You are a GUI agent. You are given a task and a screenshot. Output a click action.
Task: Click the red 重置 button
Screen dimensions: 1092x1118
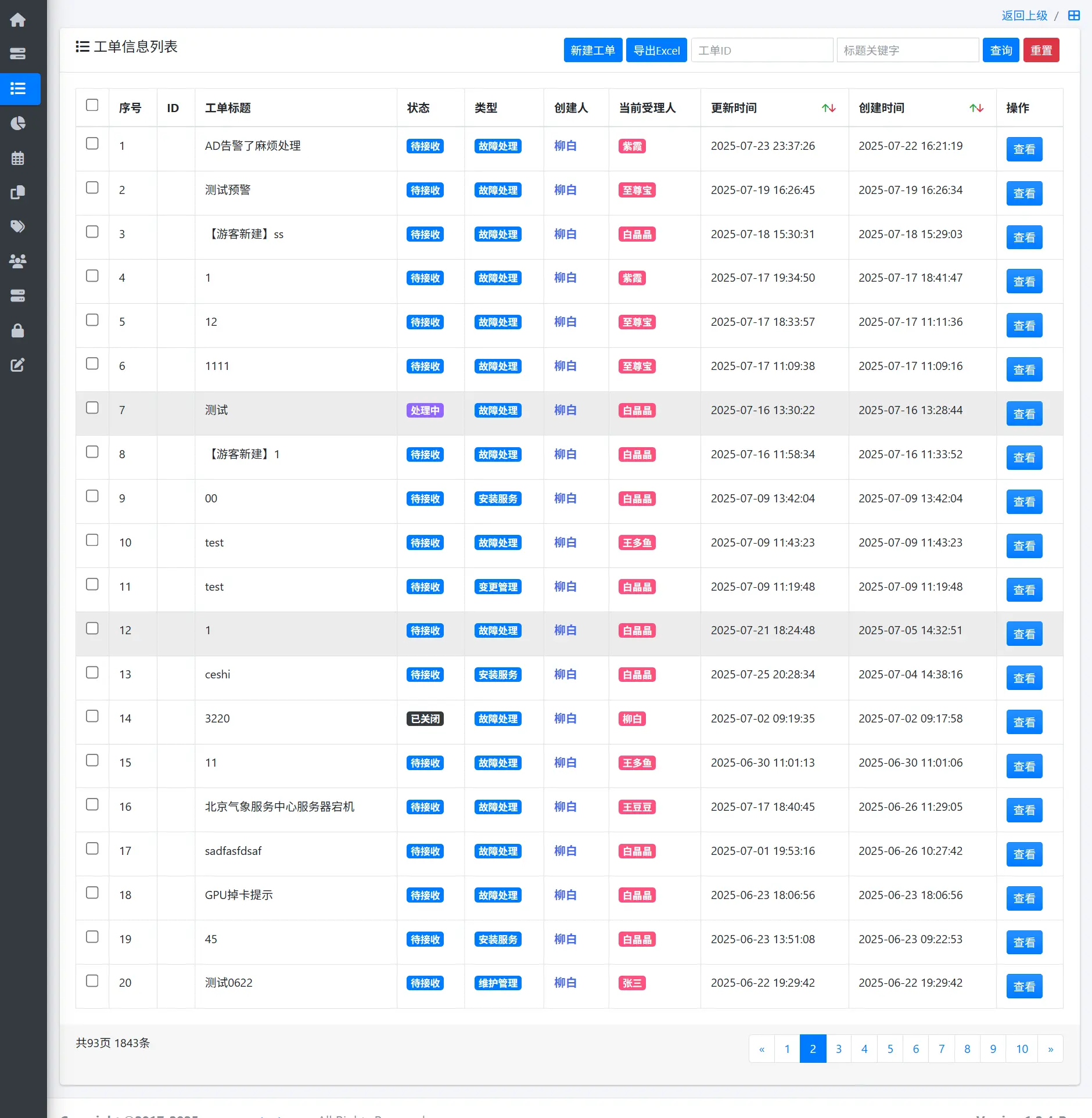[1041, 51]
